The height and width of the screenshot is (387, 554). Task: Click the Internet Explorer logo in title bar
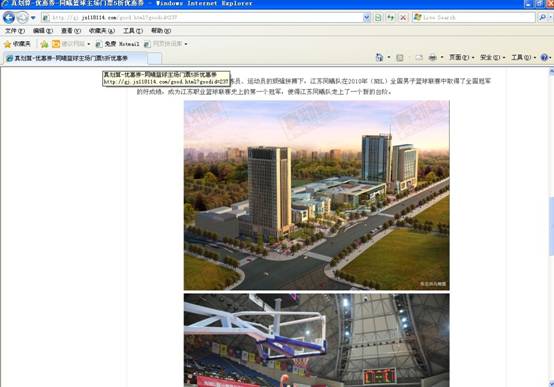click(x=5, y=4)
